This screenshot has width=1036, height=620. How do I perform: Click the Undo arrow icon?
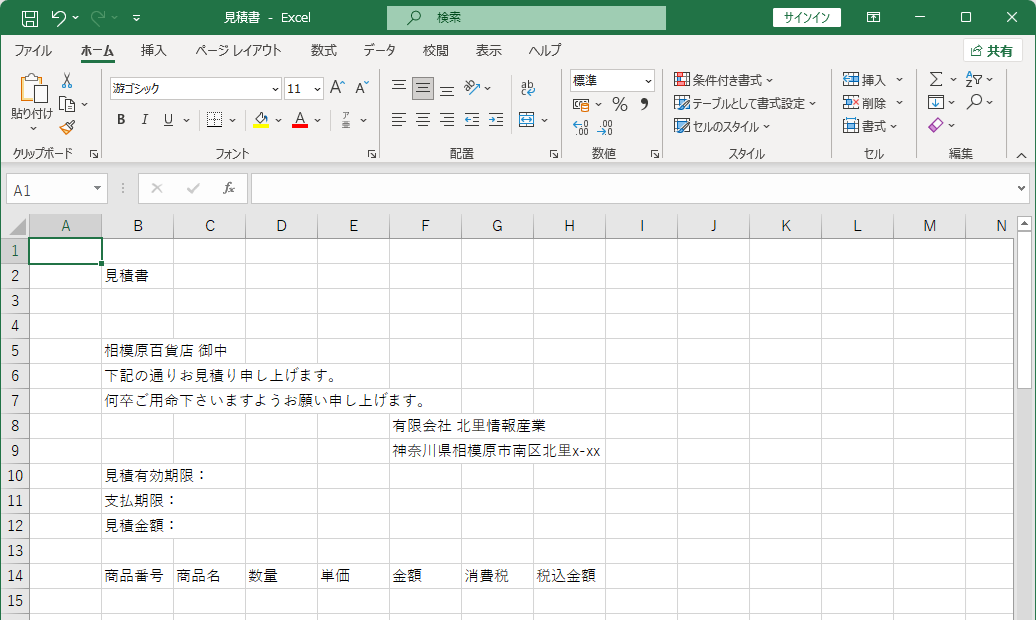(x=58, y=18)
